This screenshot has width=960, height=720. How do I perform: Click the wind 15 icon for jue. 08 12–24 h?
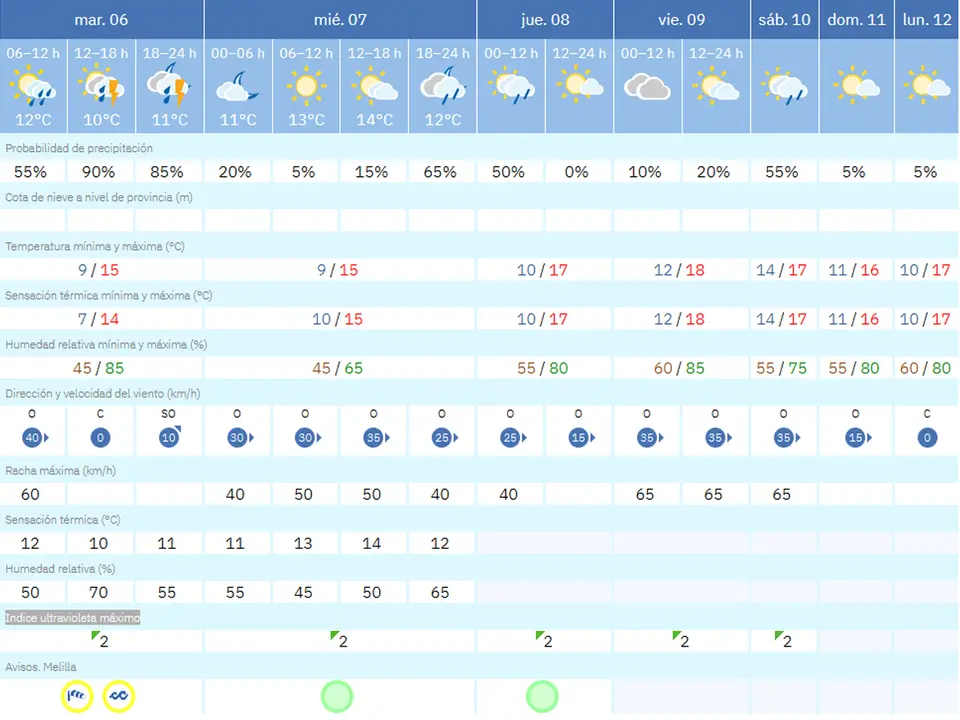[582, 438]
